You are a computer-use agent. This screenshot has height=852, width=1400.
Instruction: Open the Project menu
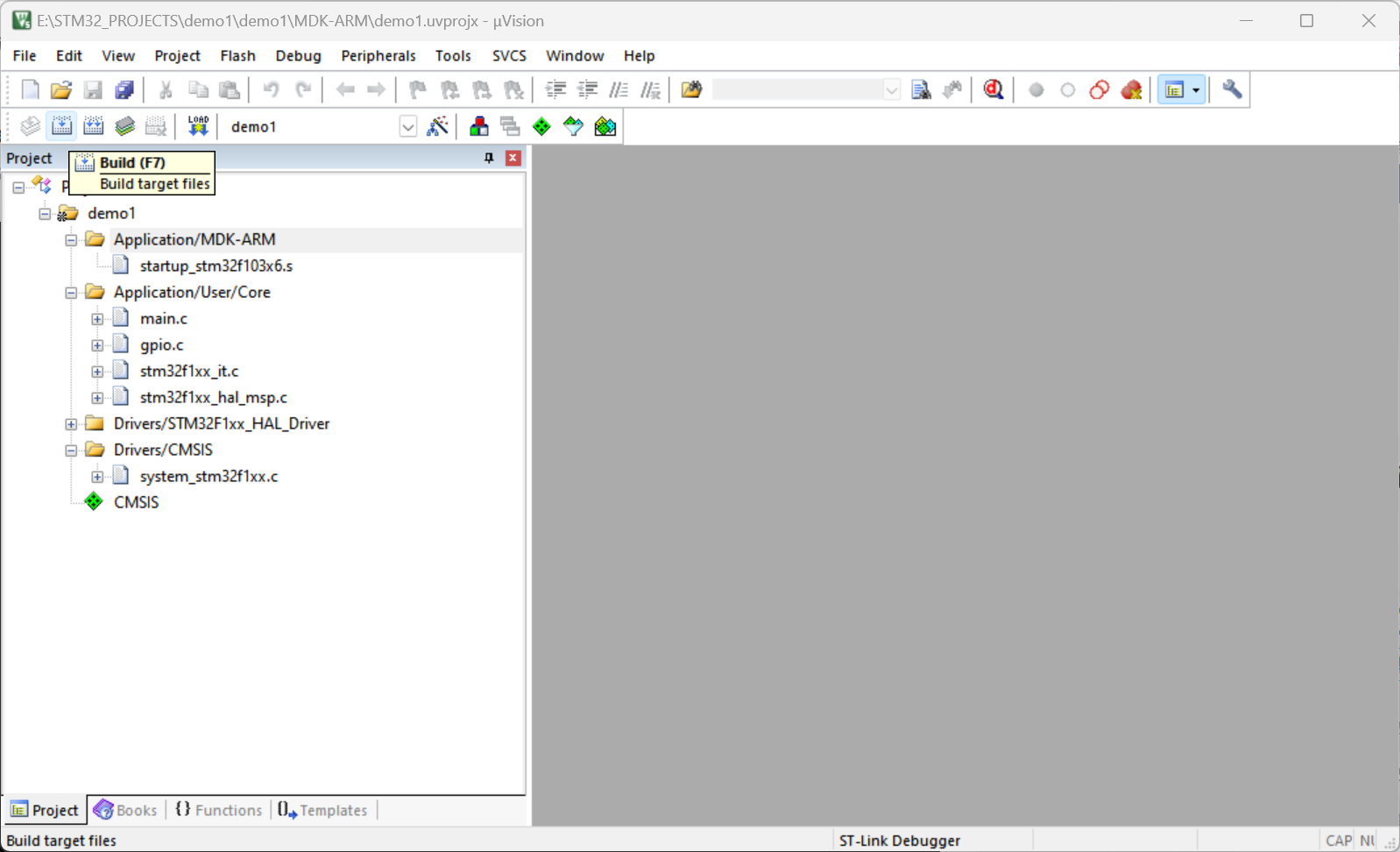pyautogui.click(x=177, y=55)
